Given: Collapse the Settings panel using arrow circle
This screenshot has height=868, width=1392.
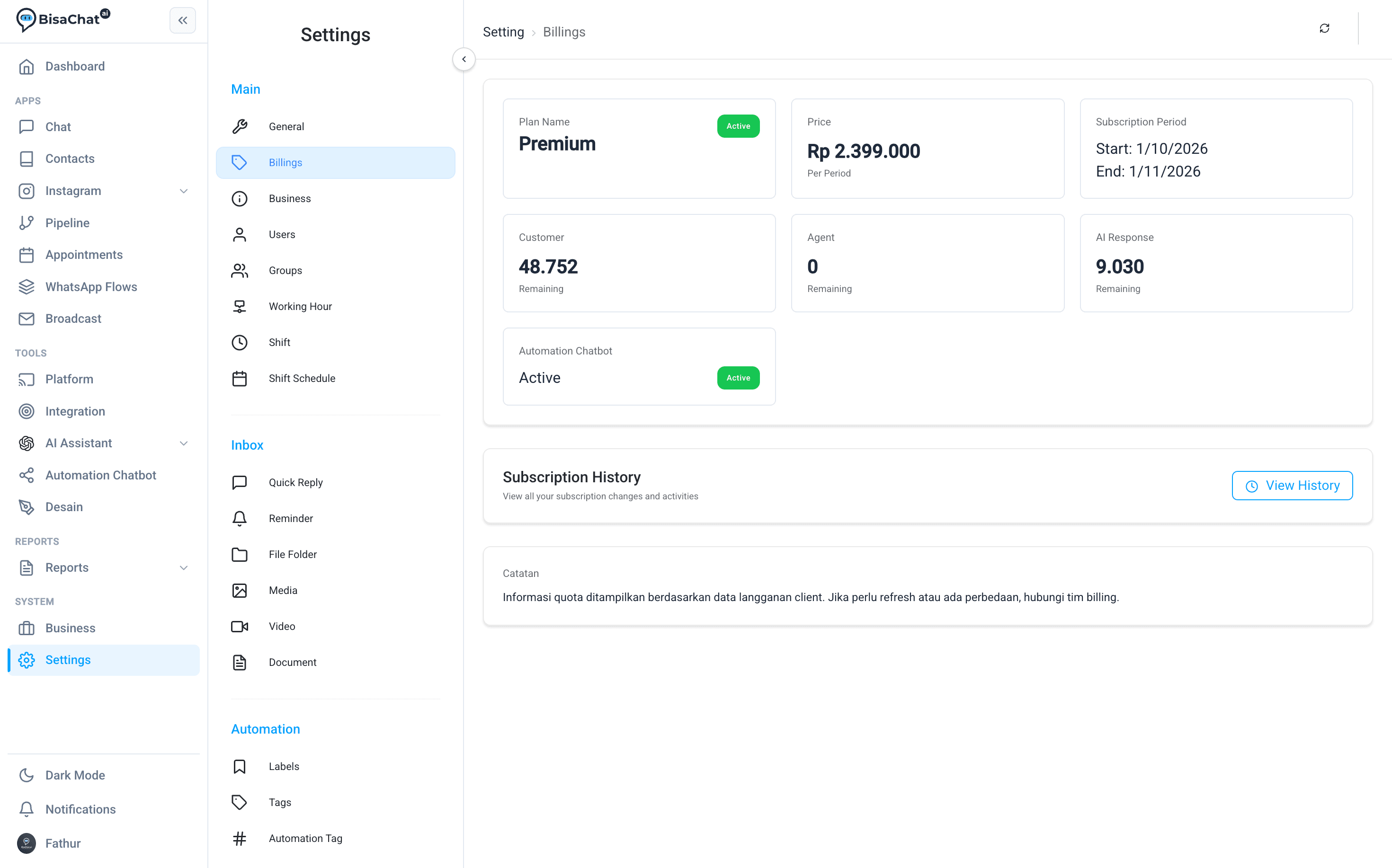Looking at the screenshot, I should [x=464, y=59].
